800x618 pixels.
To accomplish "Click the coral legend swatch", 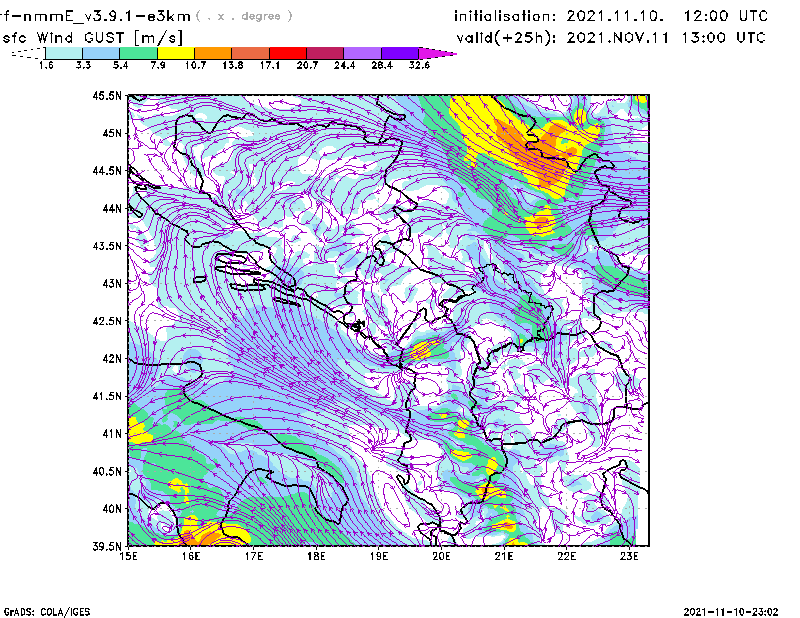I will point(251,53).
